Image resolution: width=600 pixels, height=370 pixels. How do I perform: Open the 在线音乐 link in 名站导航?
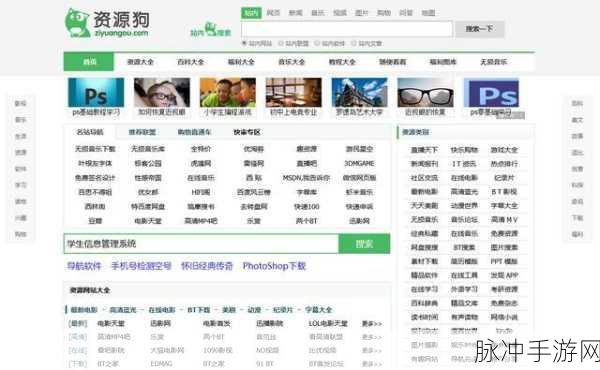tap(201, 178)
